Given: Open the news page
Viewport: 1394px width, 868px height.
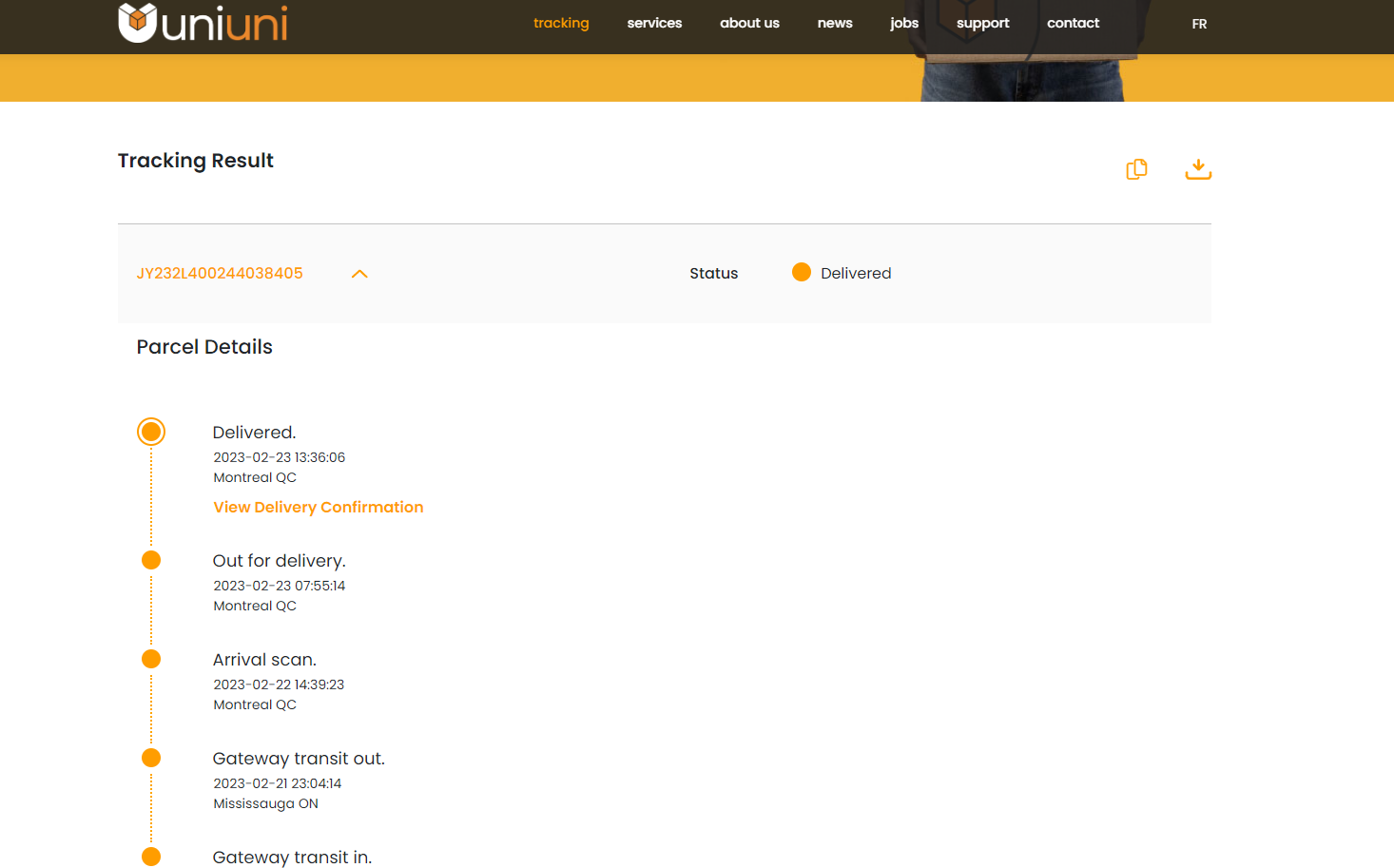Looking at the screenshot, I should tap(835, 23).
